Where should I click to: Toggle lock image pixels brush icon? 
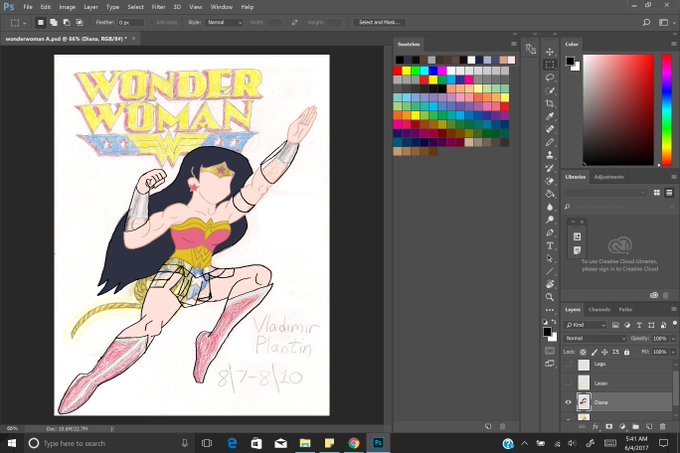pos(595,352)
